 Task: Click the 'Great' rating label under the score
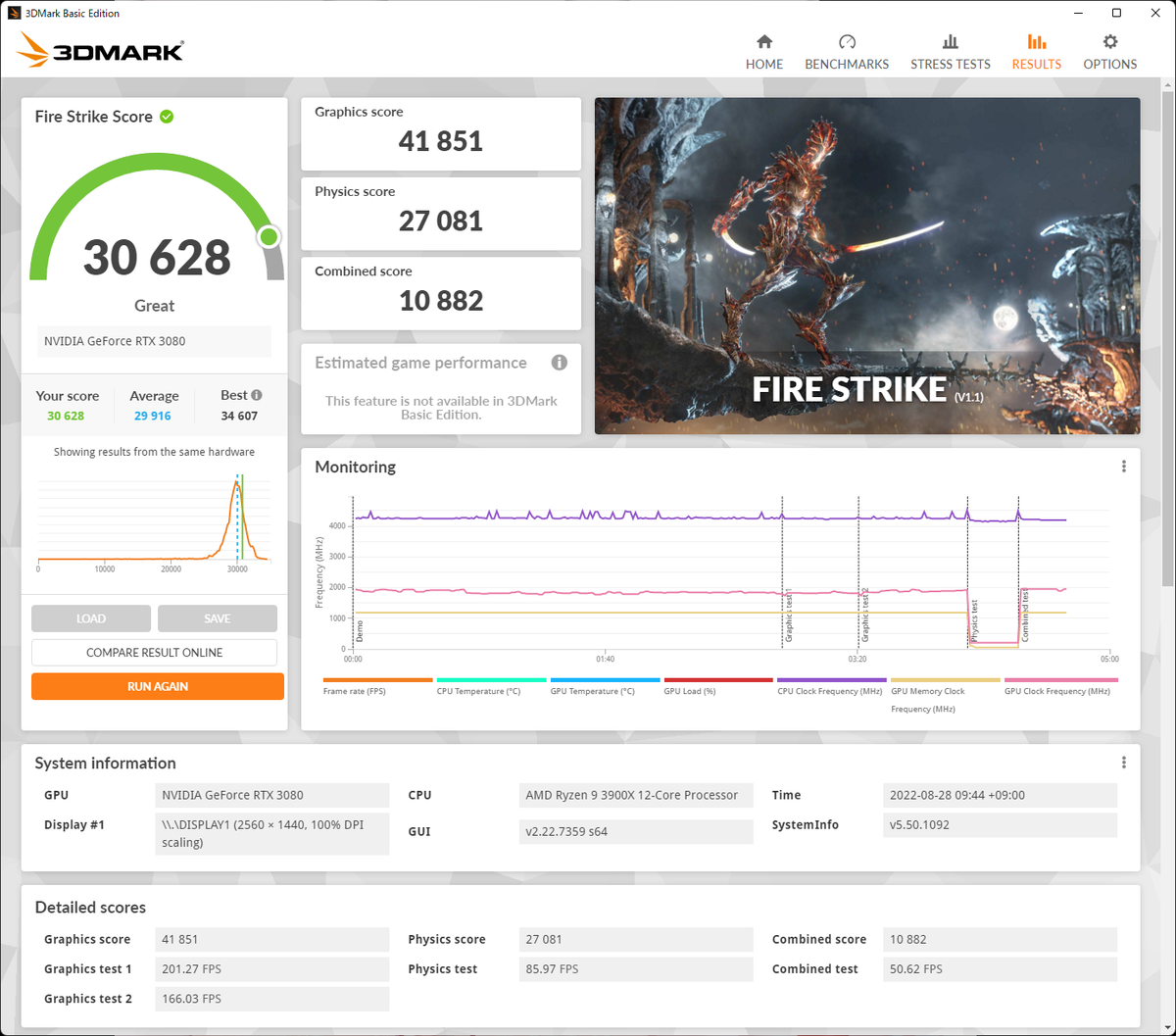[154, 306]
